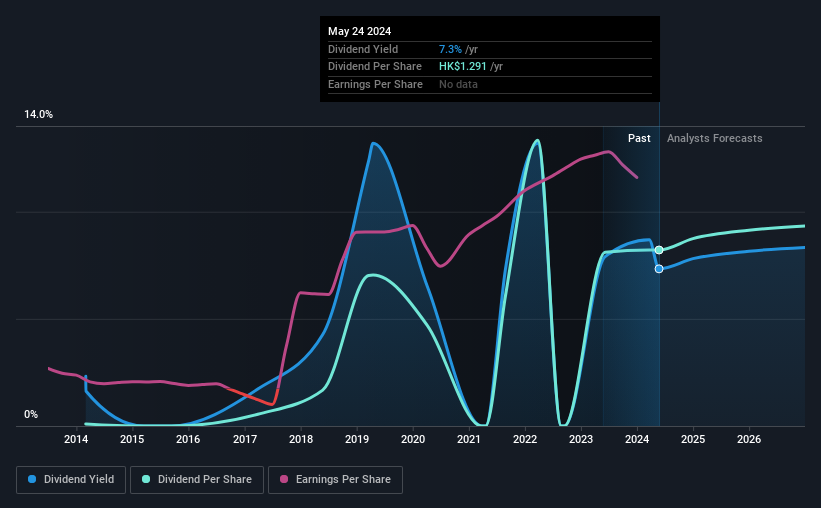Image resolution: width=821 pixels, height=508 pixels.
Task: Click the 2019 x-axis label
Action: 357,439
